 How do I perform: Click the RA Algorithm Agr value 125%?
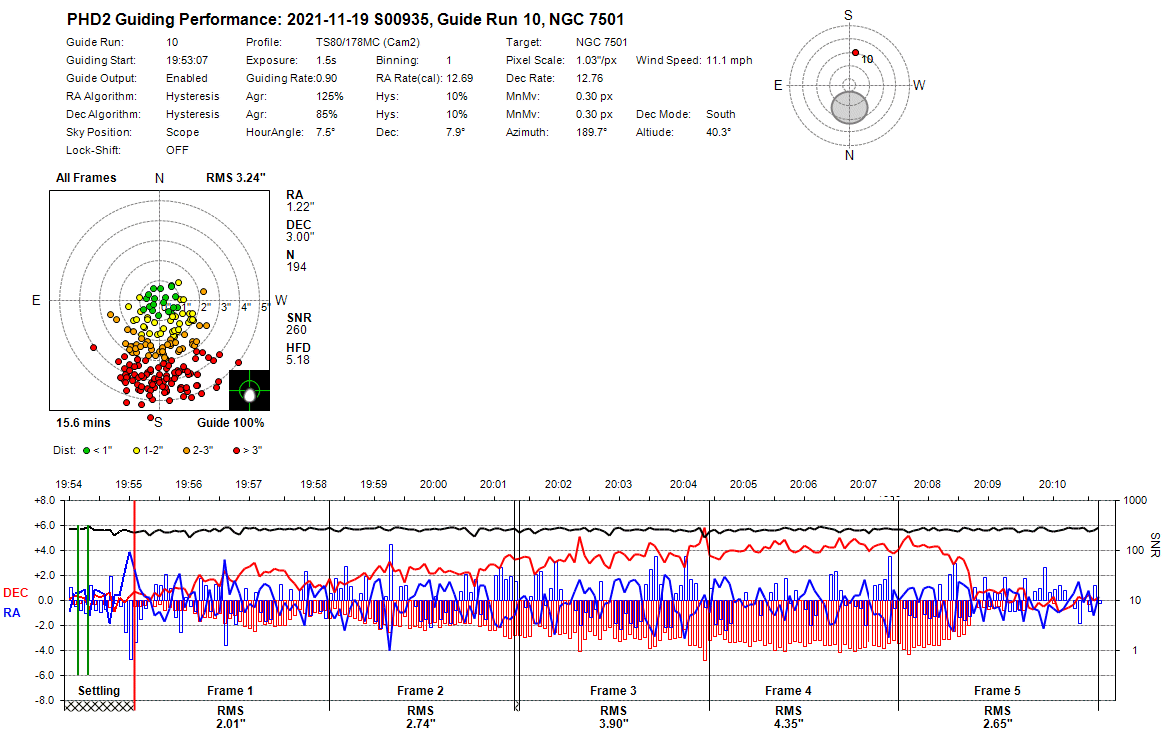tap(329, 96)
